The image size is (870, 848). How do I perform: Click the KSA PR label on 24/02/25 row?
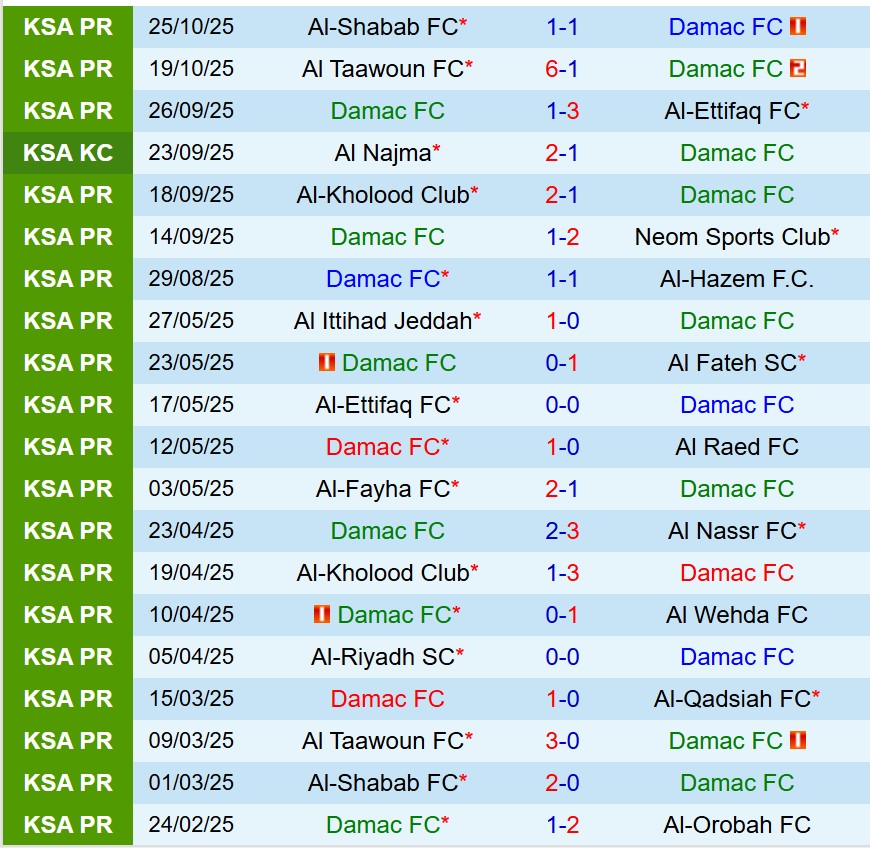tap(68, 825)
